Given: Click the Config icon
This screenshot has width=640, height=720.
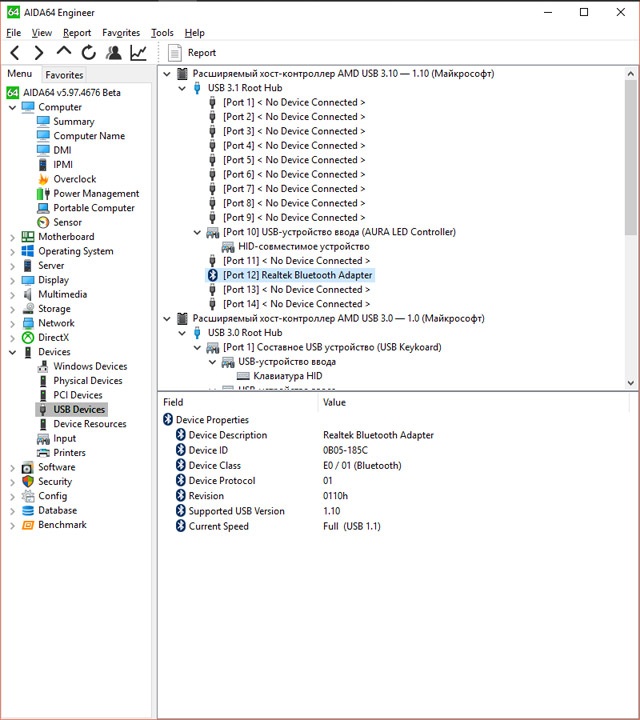Looking at the screenshot, I should [x=28, y=496].
